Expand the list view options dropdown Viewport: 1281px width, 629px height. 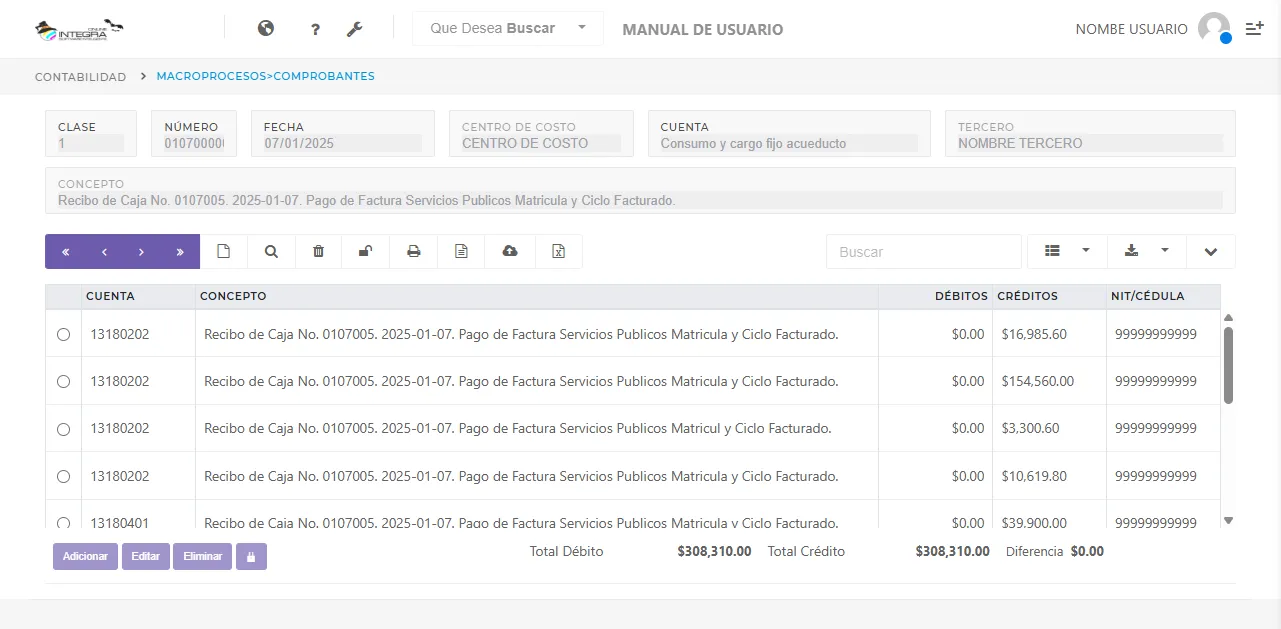pos(1066,252)
